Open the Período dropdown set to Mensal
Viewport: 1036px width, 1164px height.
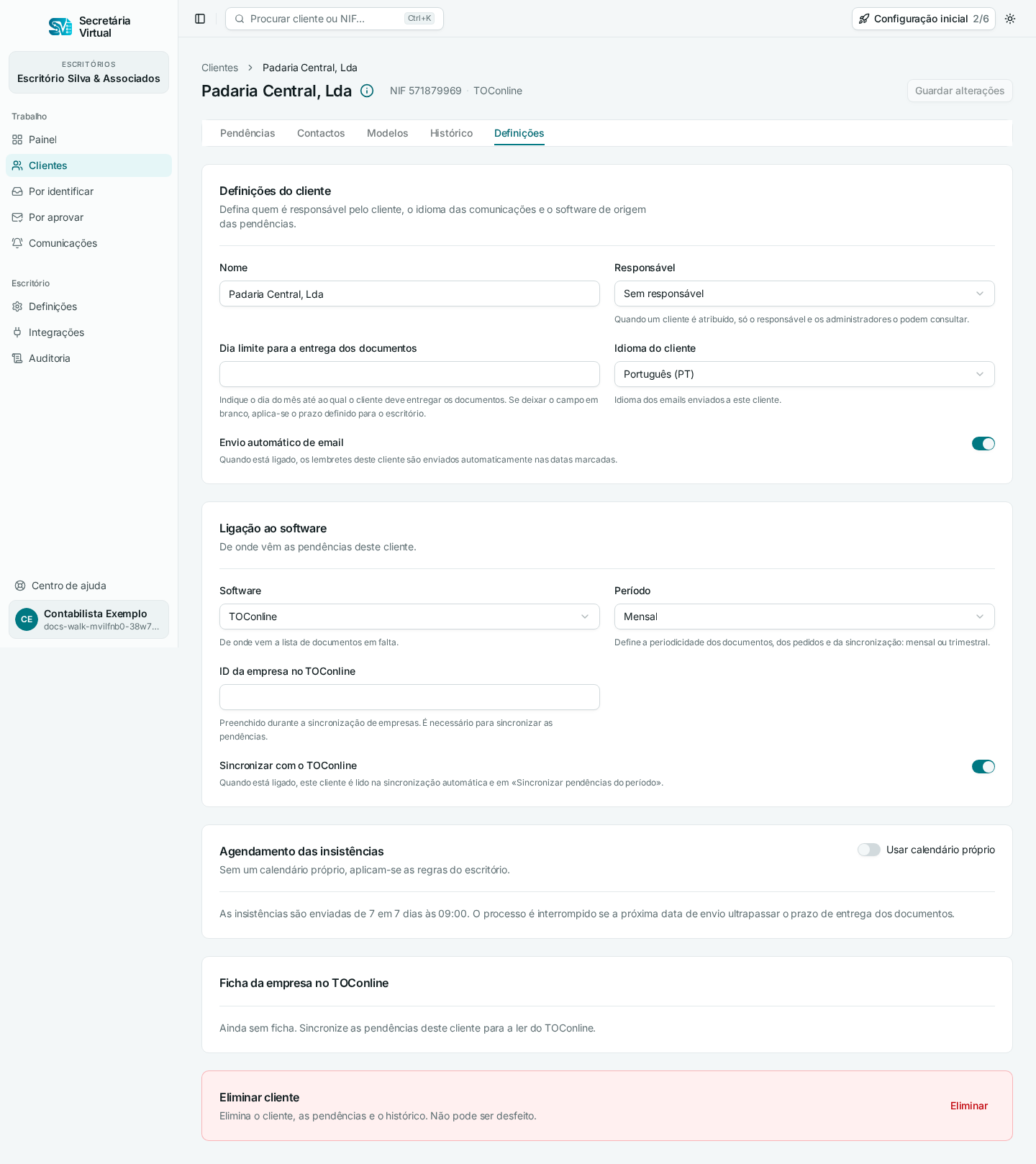(804, 617)
